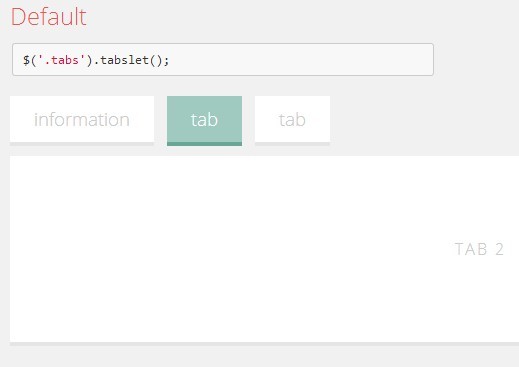Click the gray shadow under information tab

coord(82,144)
